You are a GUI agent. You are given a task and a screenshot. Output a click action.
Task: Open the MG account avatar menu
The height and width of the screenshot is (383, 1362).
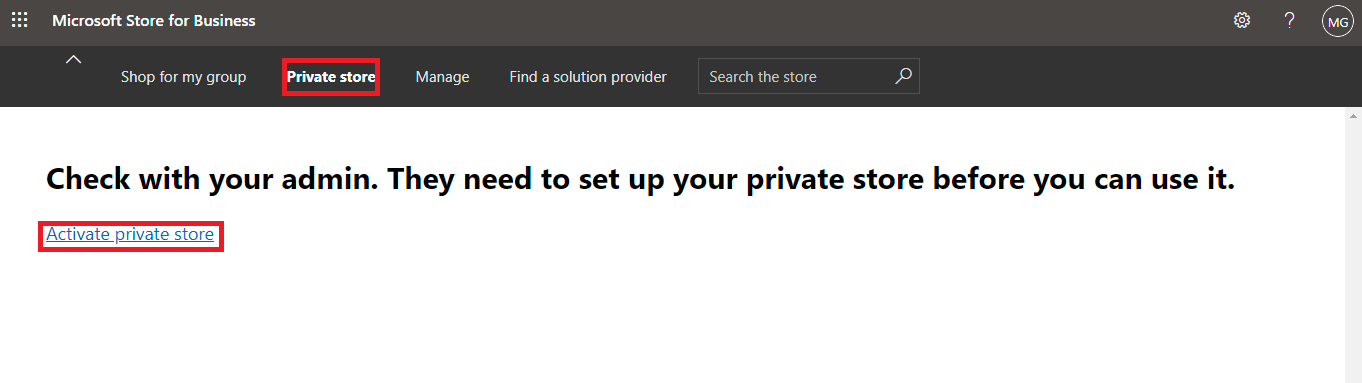click(x=1337, y=21)
